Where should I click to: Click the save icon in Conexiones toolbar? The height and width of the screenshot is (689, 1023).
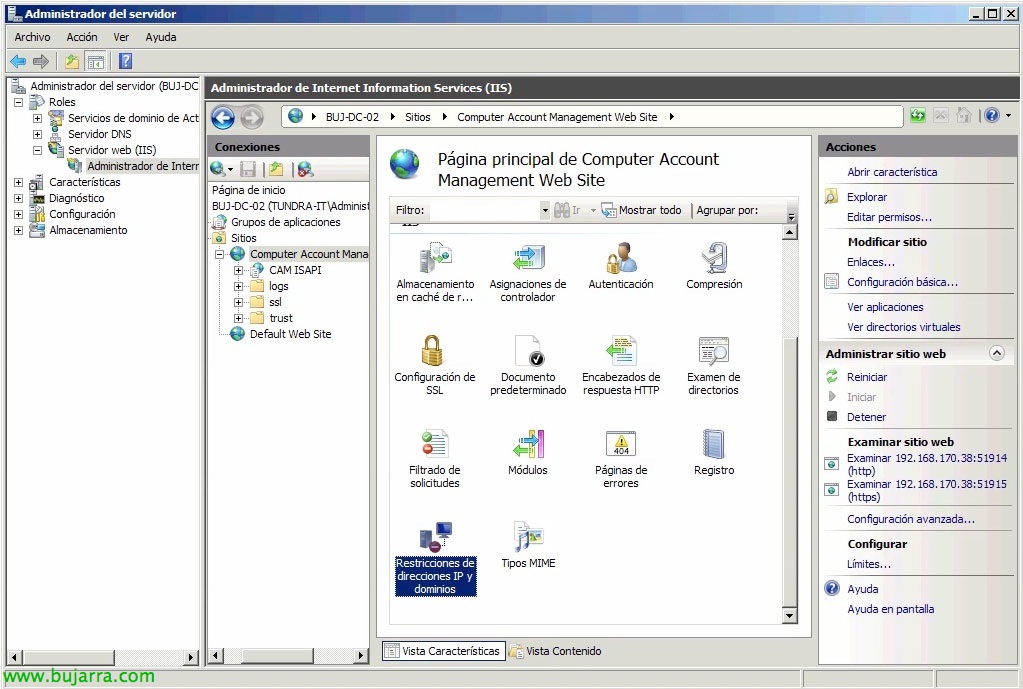[x=248, y=170]
